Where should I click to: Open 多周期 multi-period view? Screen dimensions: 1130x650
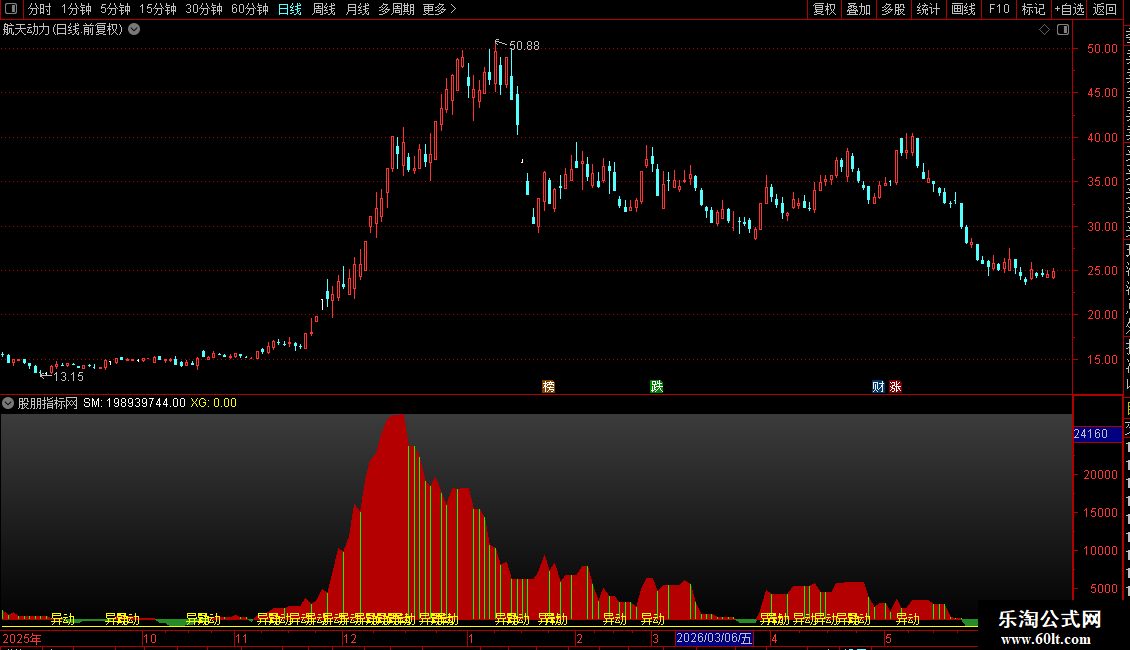[x=396, y=9]
